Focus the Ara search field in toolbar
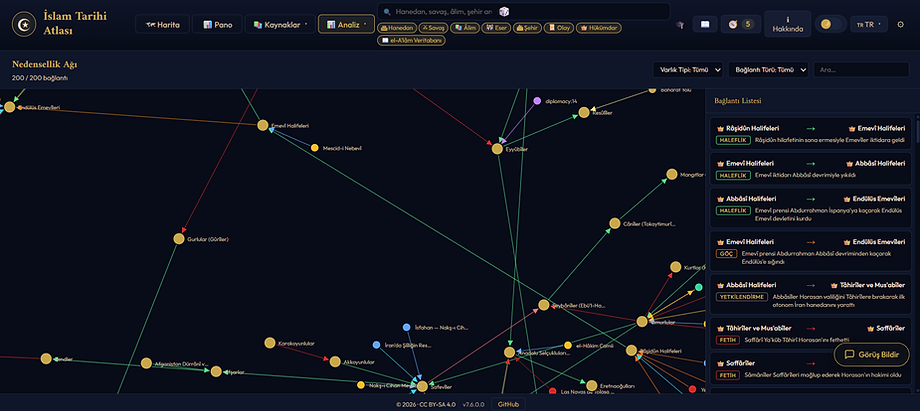 coord(861,70)
